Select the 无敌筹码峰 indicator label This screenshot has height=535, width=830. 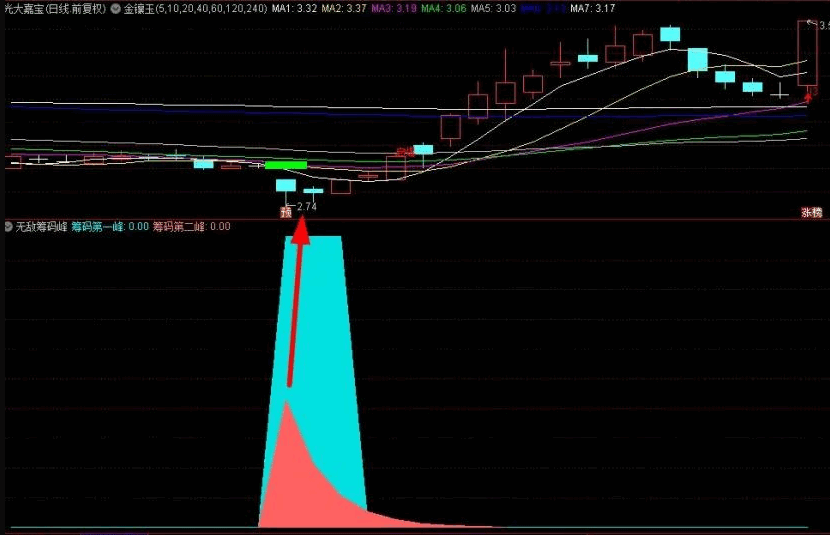click(x=41, y=226)
